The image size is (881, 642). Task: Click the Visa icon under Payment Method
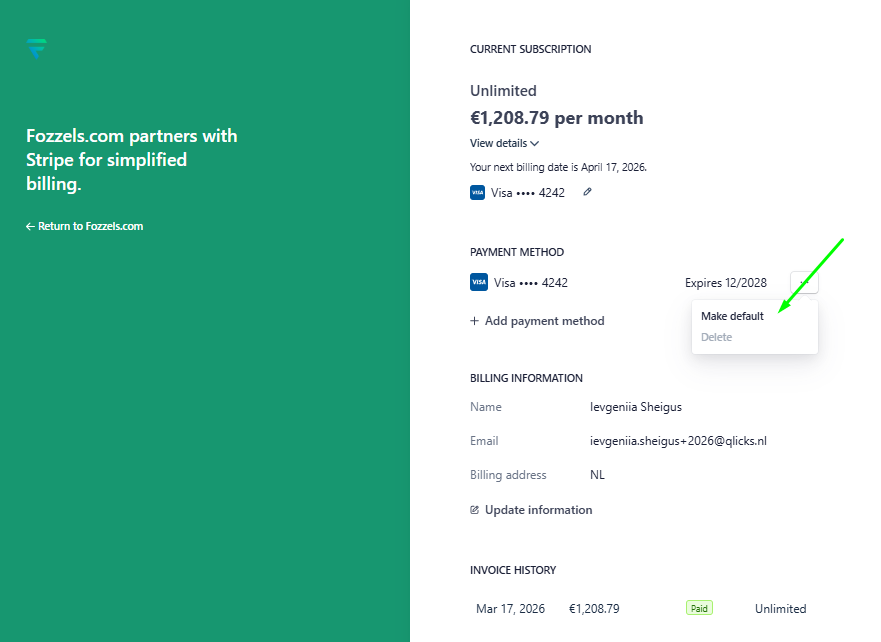(478, 283)
